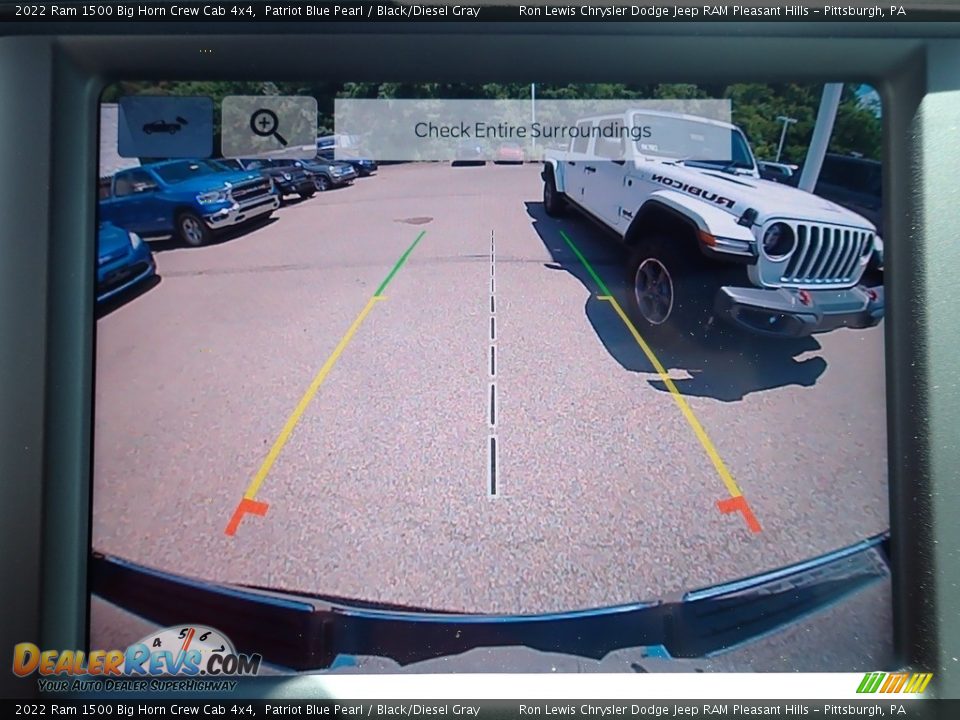Tap the magnifier zoom-in icon

coord(269,127)
